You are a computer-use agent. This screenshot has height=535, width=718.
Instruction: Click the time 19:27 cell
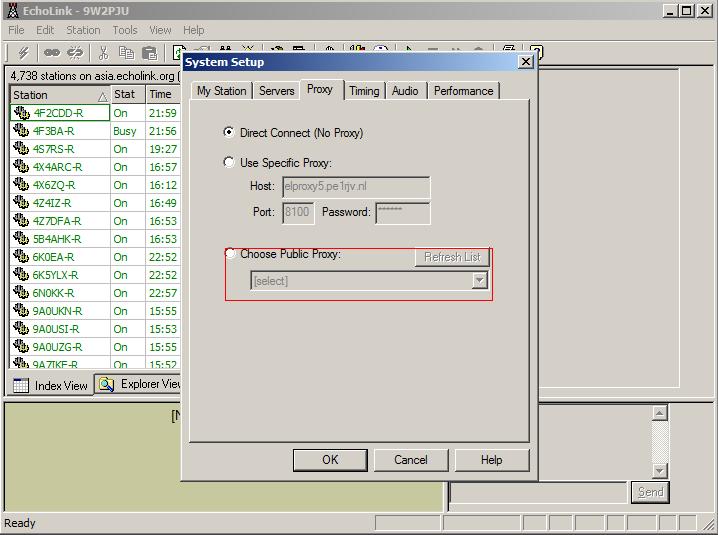(x=163, y=149)
